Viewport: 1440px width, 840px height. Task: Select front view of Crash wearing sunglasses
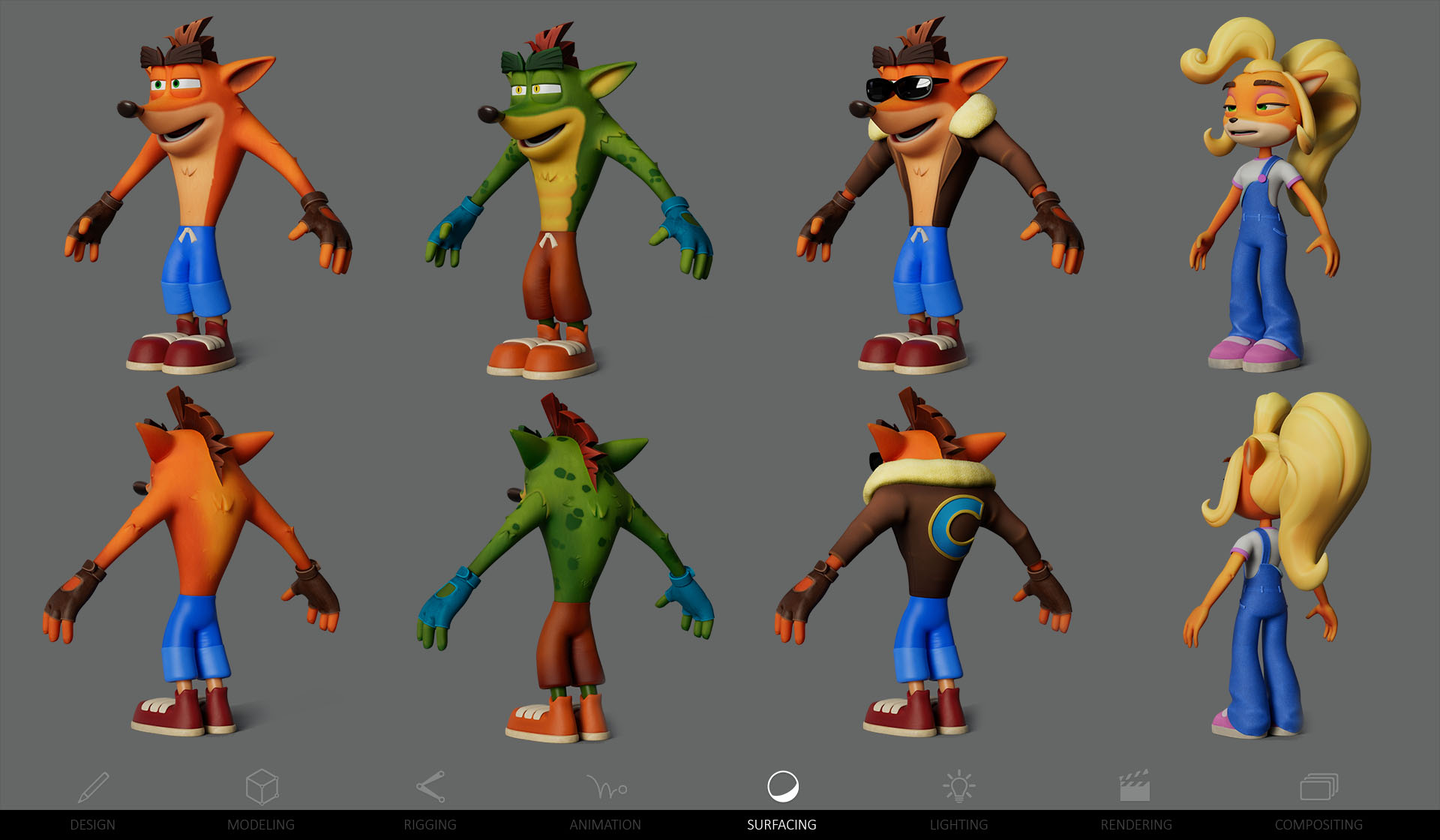(x=940, y=195)
